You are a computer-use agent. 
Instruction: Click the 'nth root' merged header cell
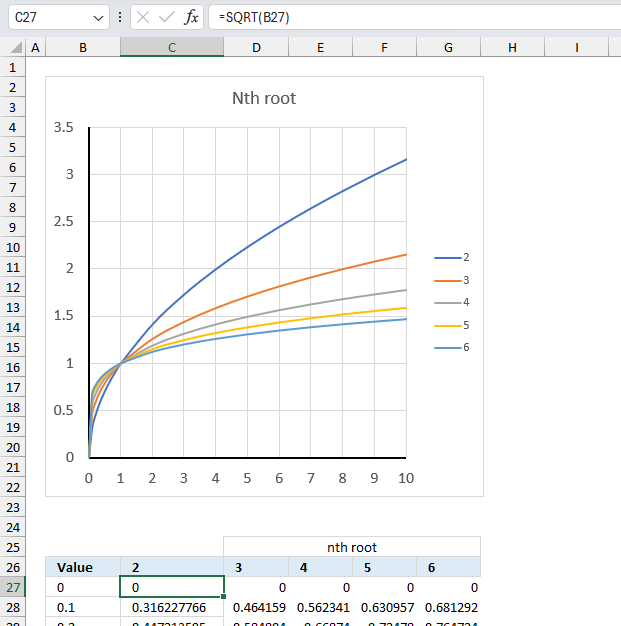[x=352, y=547]
